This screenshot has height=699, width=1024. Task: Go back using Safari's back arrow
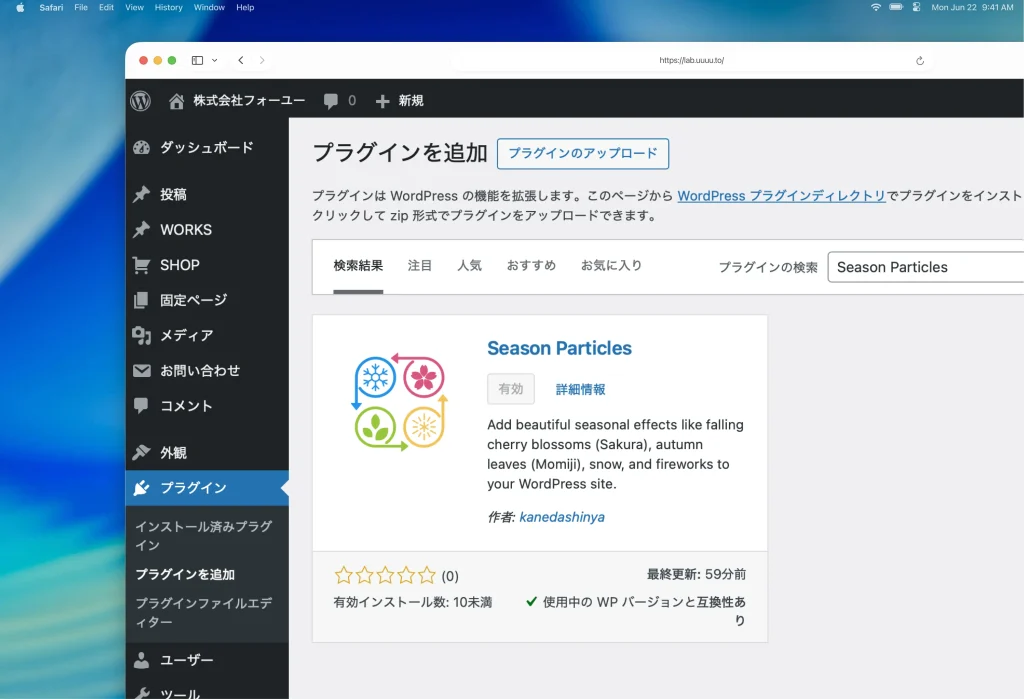(241, 60)
